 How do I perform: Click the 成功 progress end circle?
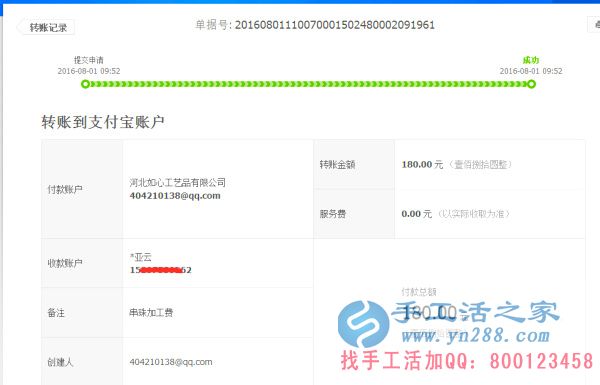(x=531, y=84)
